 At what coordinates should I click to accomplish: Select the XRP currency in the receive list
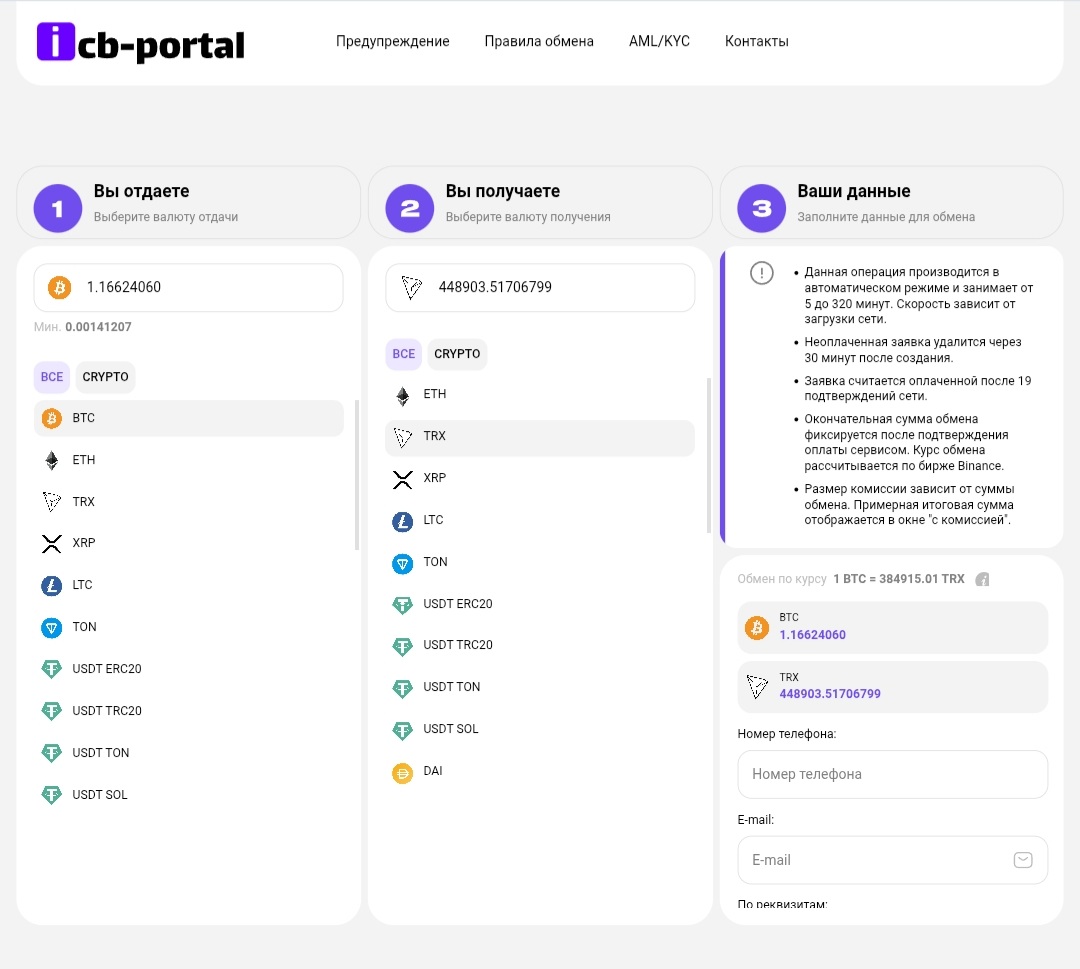[540, 478]
